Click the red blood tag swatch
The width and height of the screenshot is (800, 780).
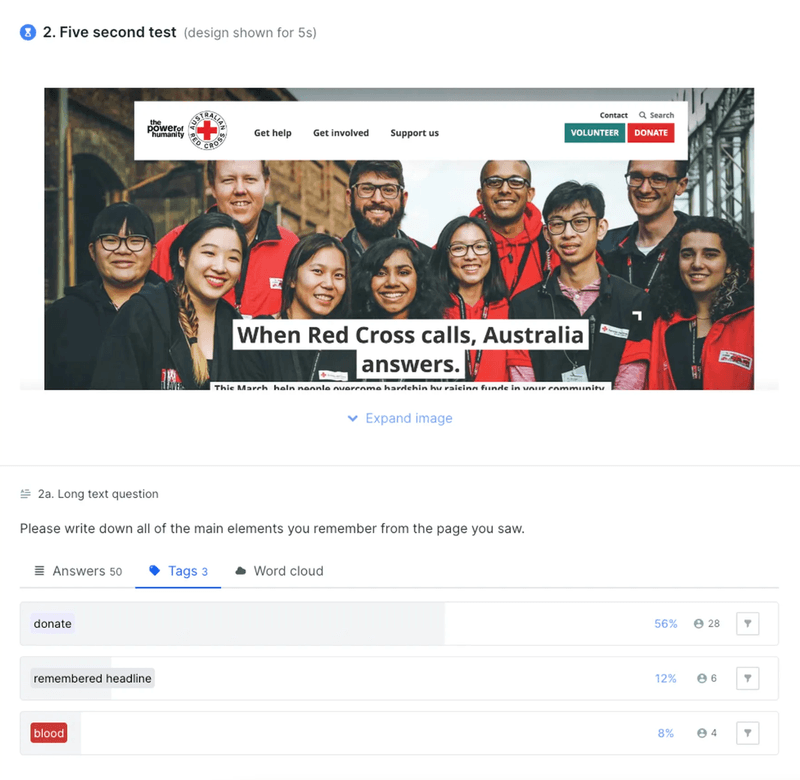point(49,733)
